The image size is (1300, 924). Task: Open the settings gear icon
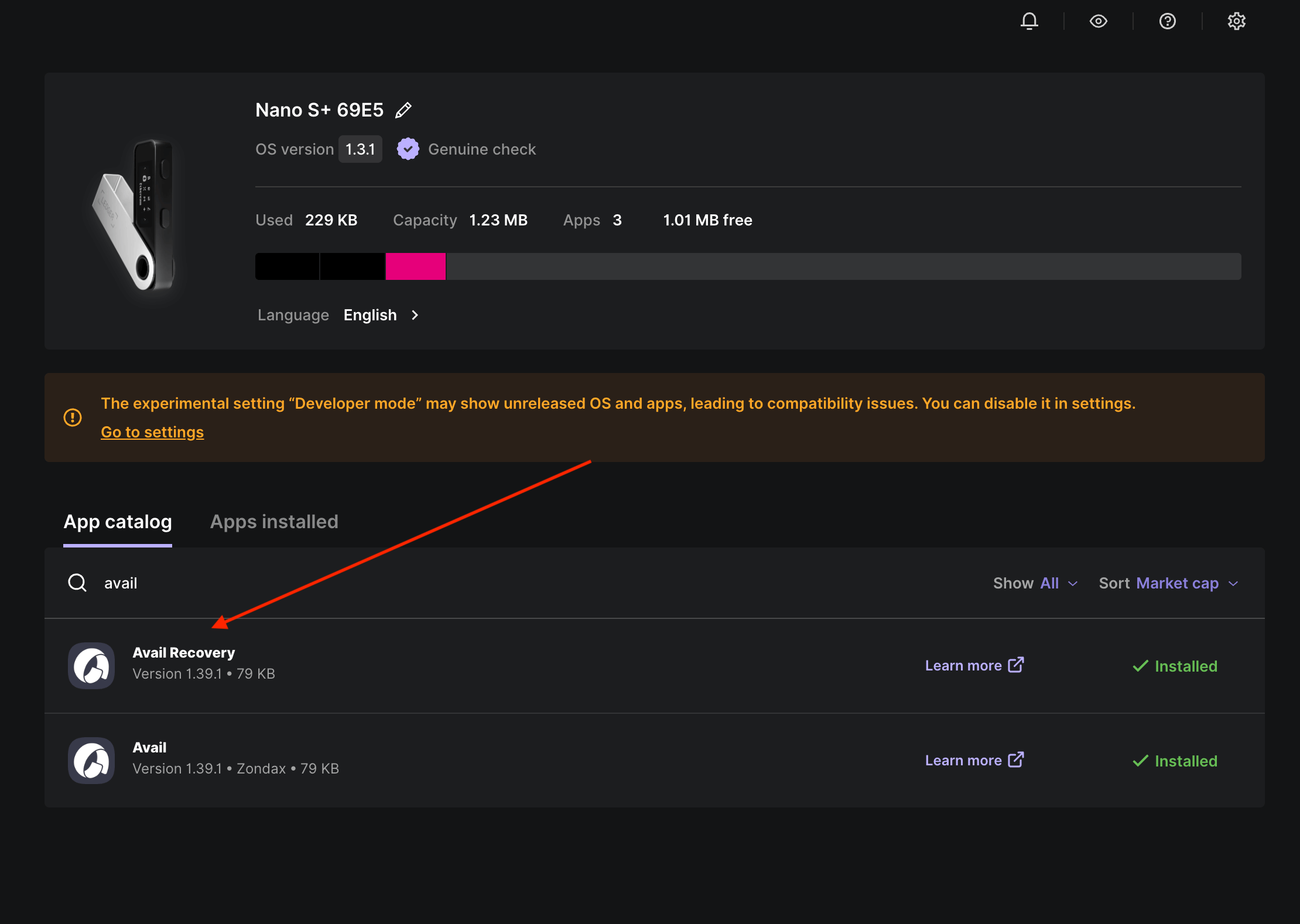(1236, 22)
